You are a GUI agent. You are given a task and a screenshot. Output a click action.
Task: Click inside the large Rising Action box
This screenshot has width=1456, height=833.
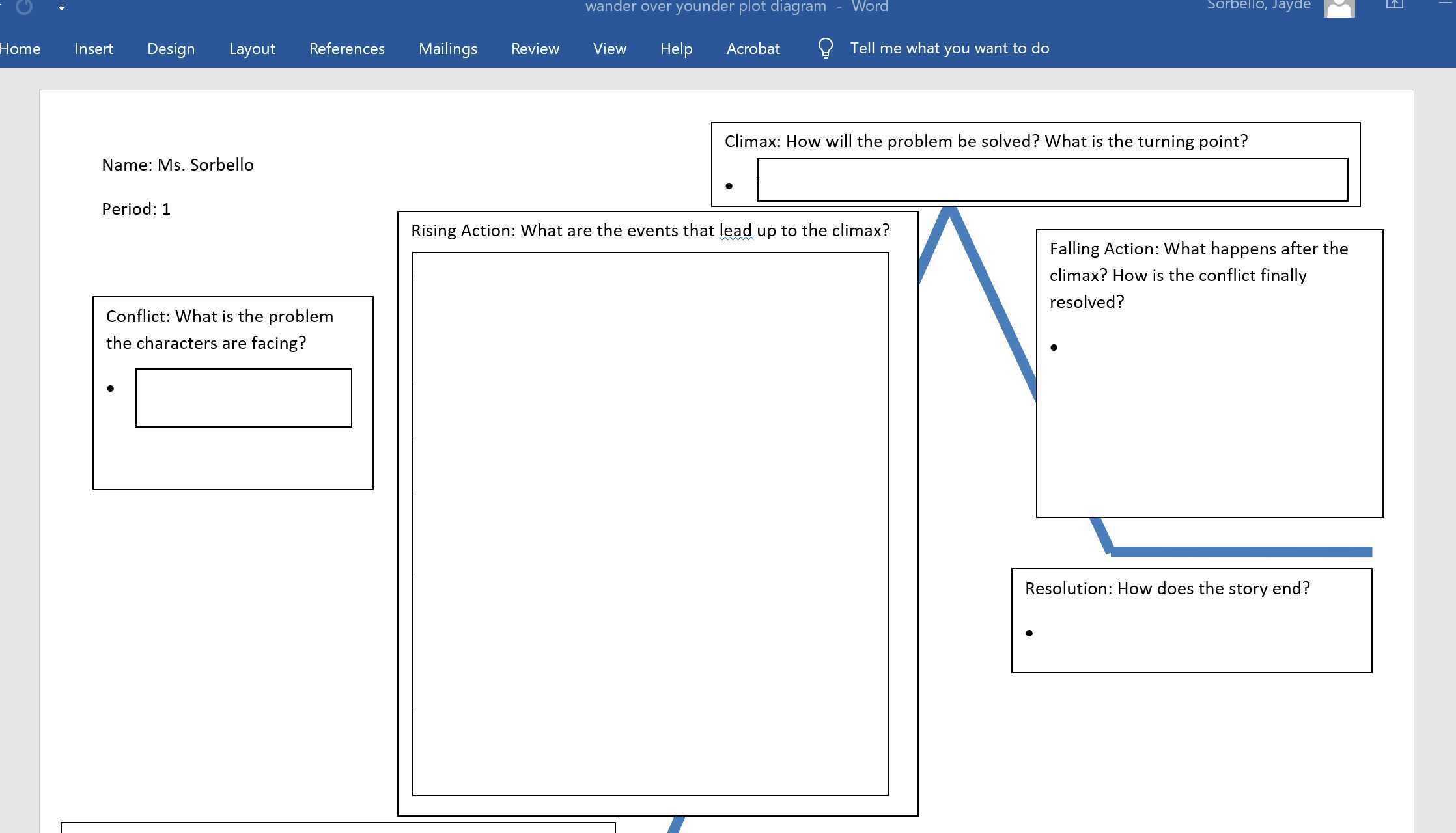[x=650, y=524]
